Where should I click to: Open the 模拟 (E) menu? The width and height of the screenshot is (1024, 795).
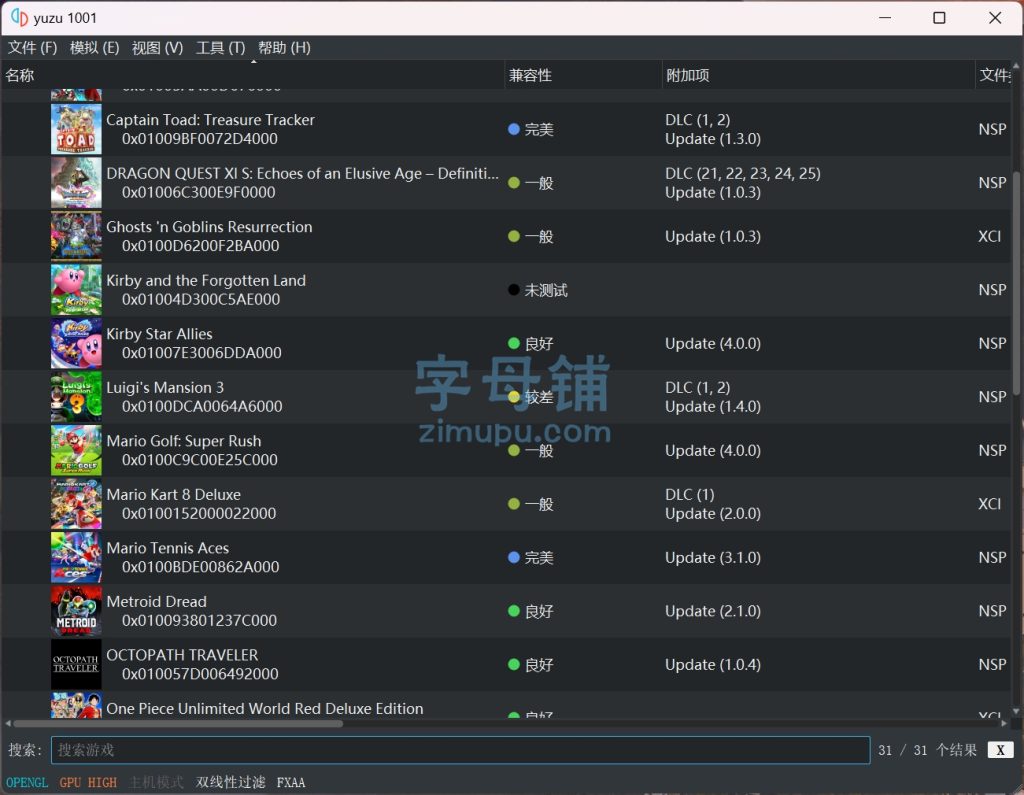click(94, 48)
